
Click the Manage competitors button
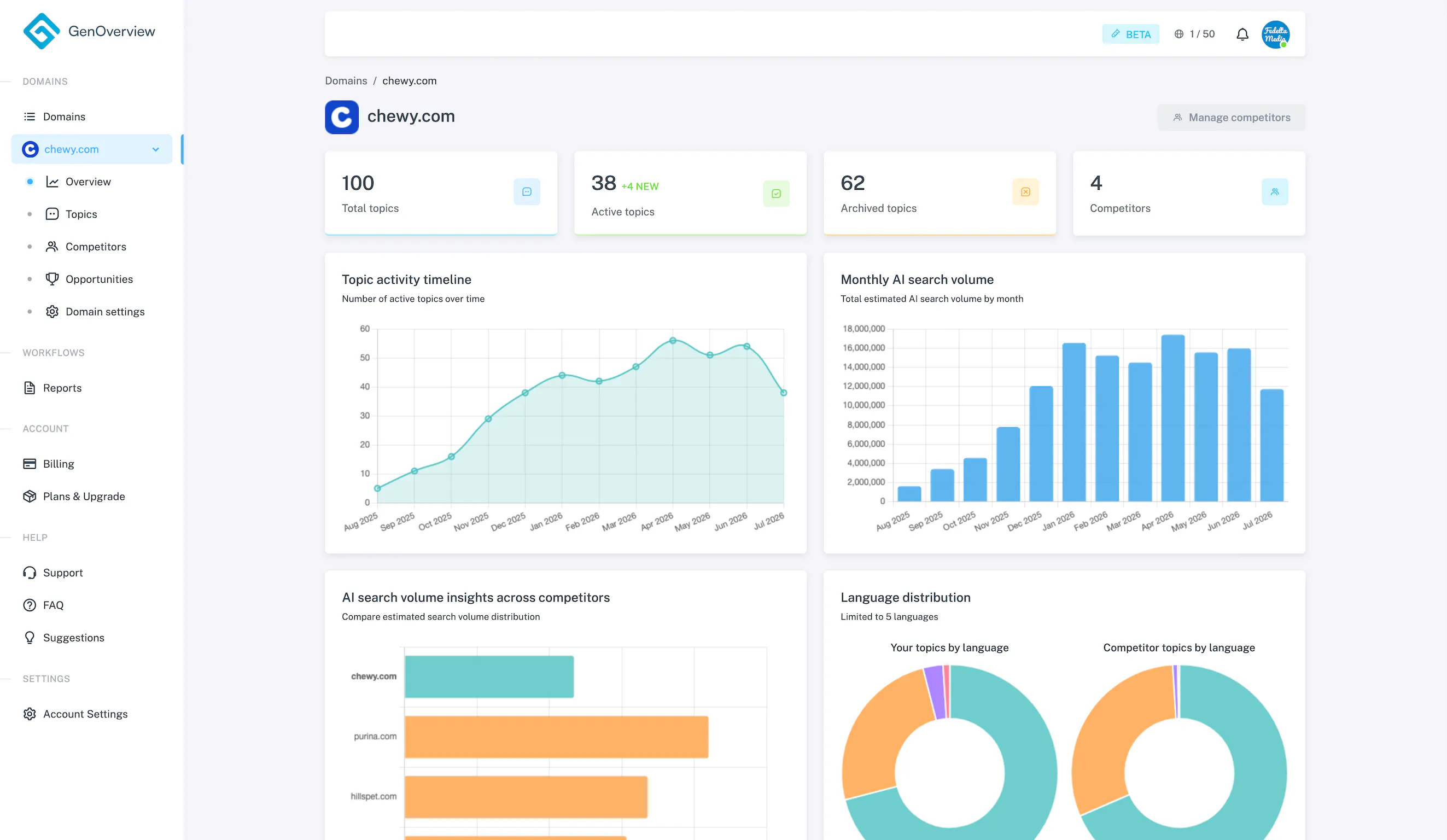click(1230, 117)
